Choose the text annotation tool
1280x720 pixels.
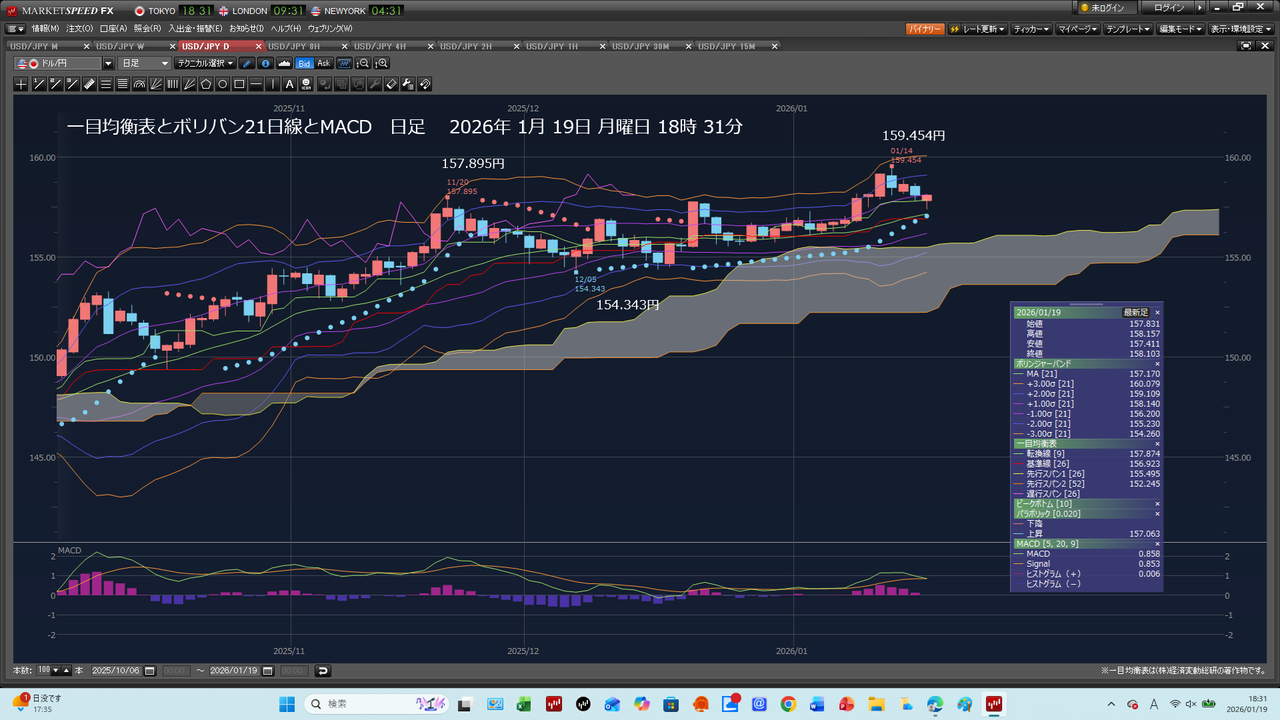pos(290,84)
